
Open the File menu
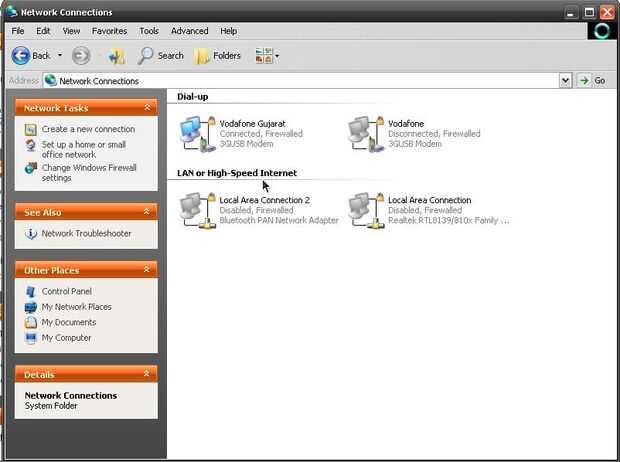point(18,31)
